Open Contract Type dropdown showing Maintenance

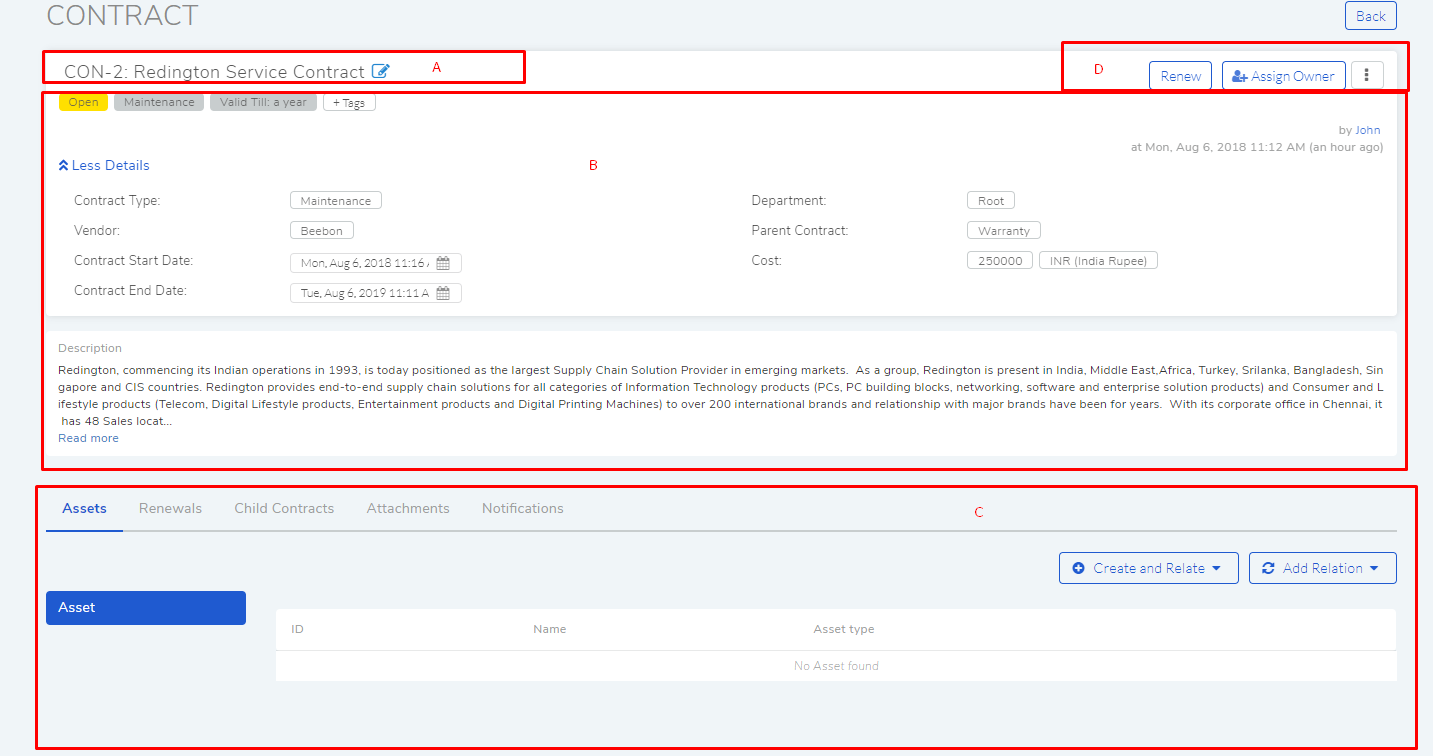[x=336, y=201]
